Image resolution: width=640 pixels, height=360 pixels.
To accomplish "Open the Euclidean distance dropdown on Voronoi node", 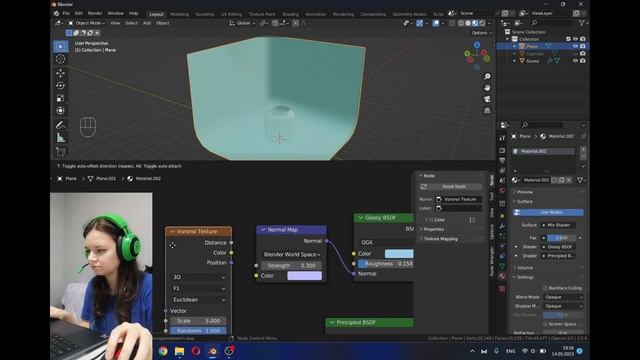I will click(x=198, y=300).
